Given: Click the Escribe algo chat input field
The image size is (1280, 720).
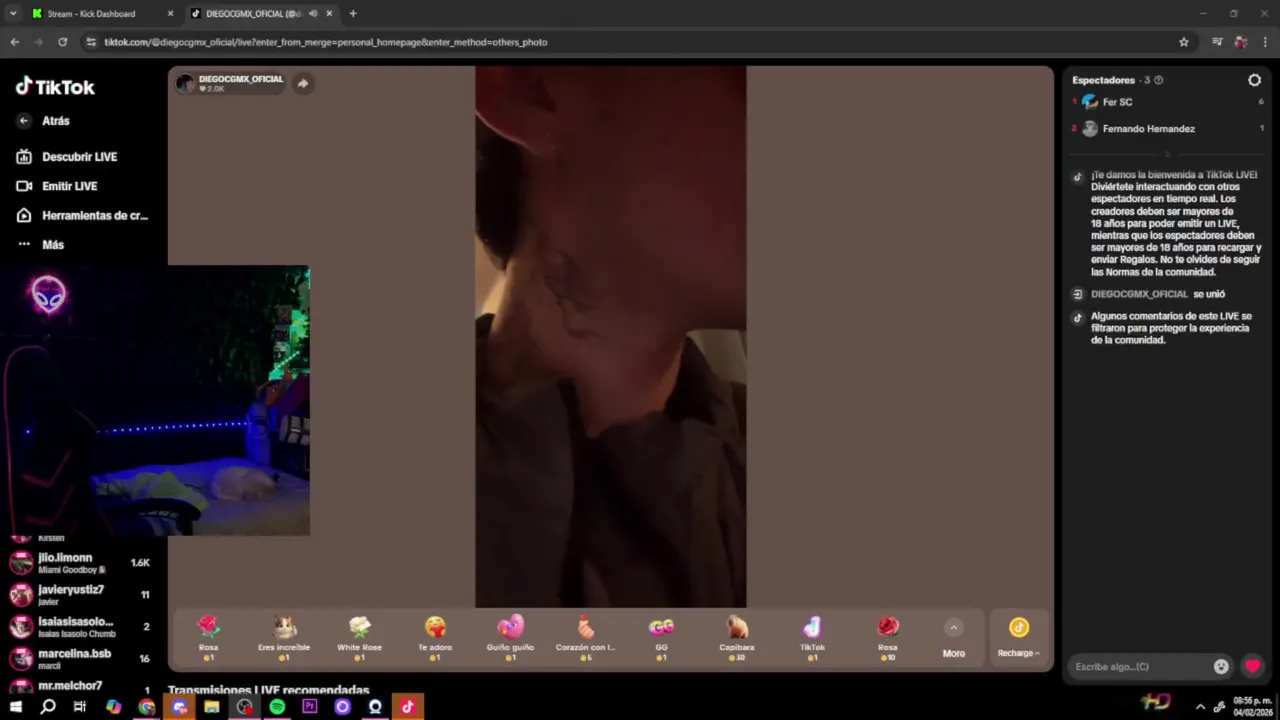Looking at the screenshot, I should tap(1138, 666).
